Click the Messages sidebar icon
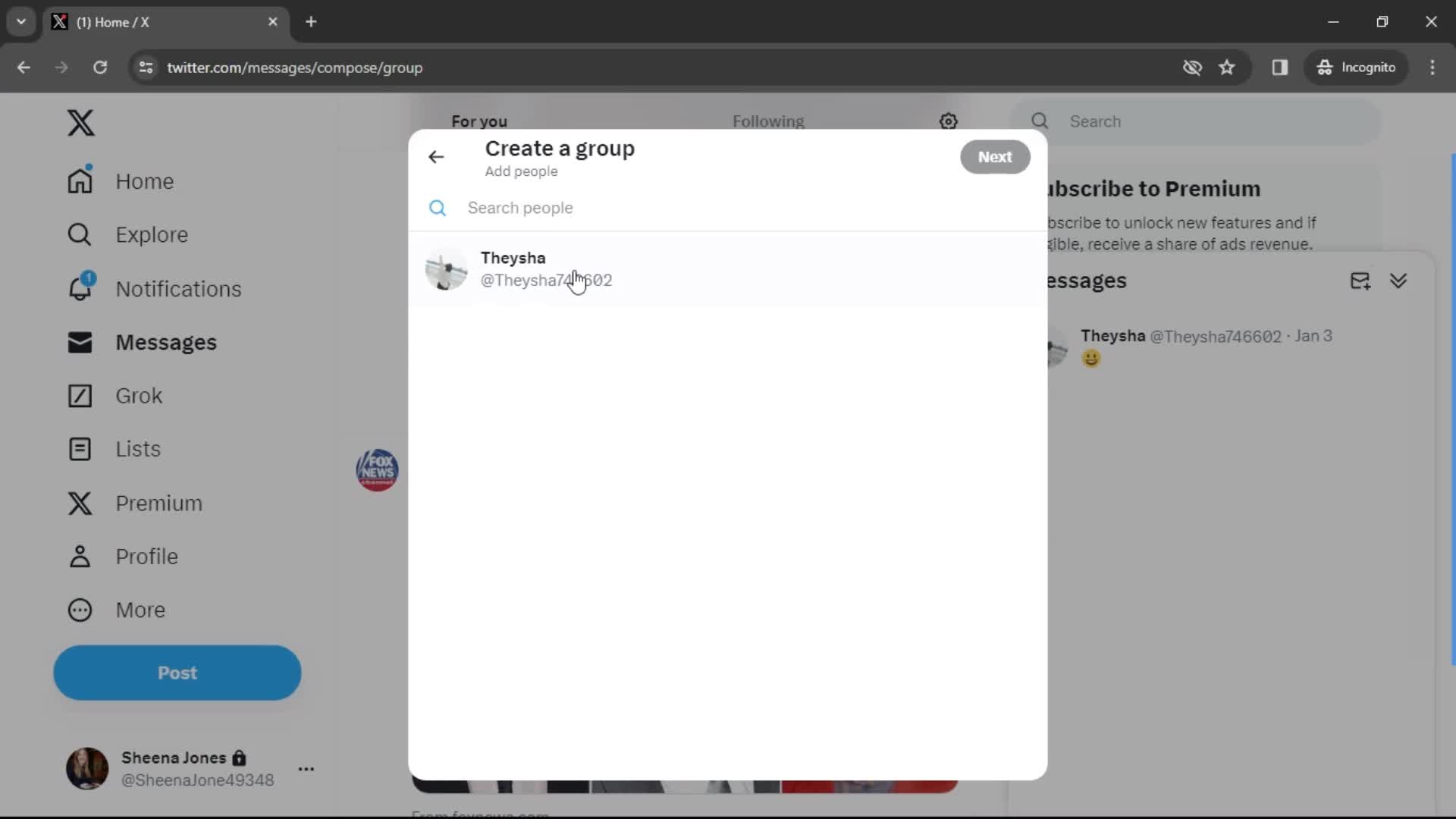Viewport: 1456px width, 819px height. click(79, 341)
